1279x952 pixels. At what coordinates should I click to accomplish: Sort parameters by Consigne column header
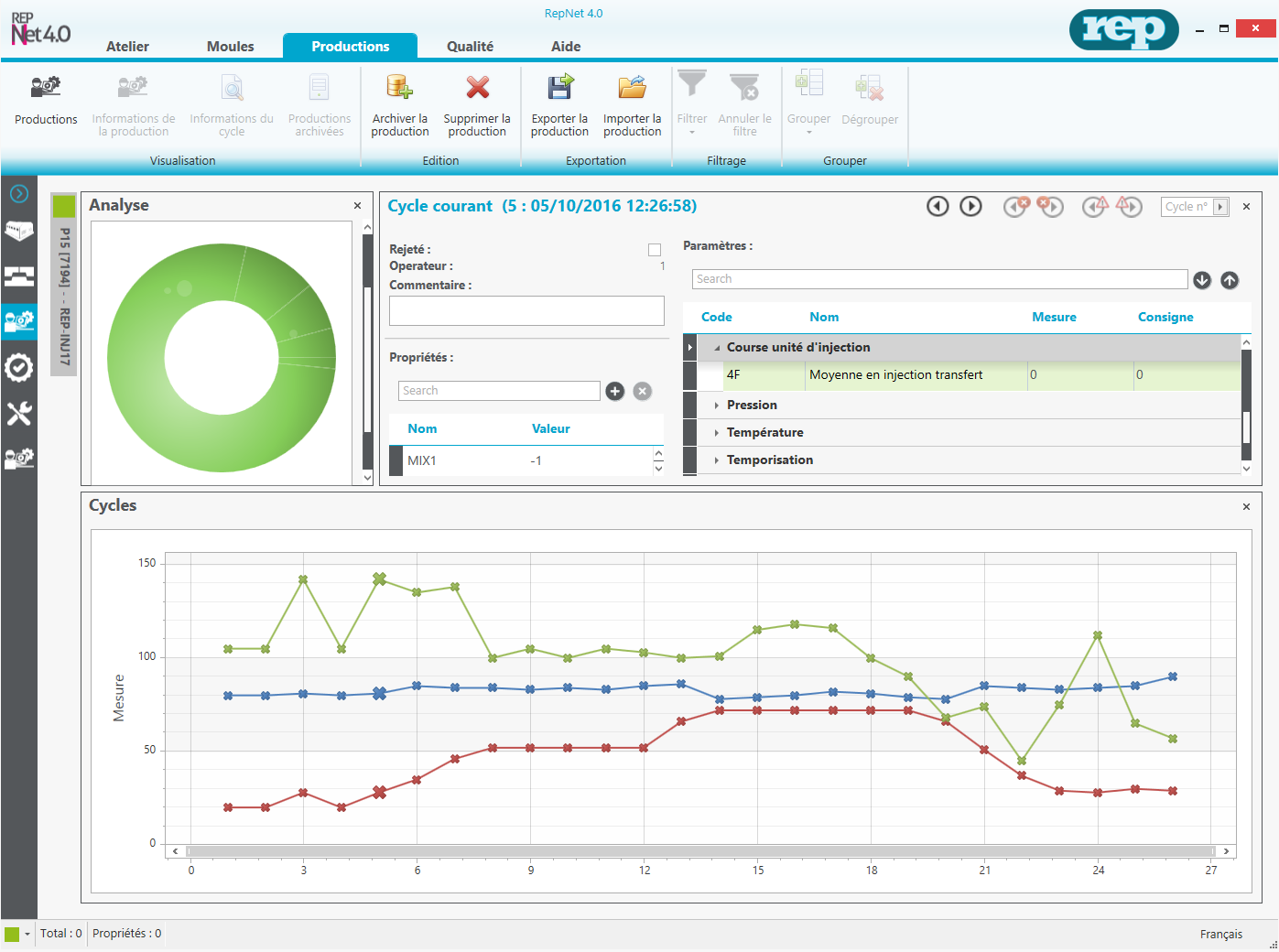point(1165,317)
